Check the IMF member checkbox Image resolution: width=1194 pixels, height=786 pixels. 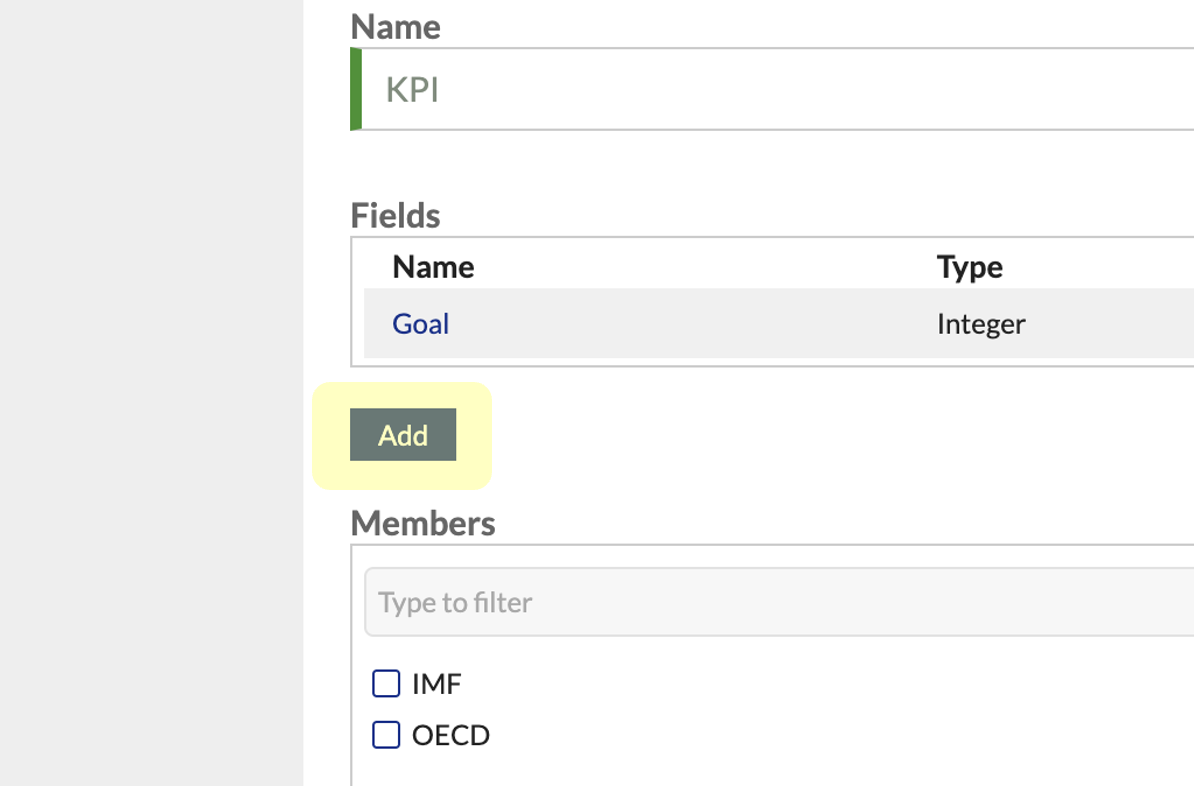[386, 683]
